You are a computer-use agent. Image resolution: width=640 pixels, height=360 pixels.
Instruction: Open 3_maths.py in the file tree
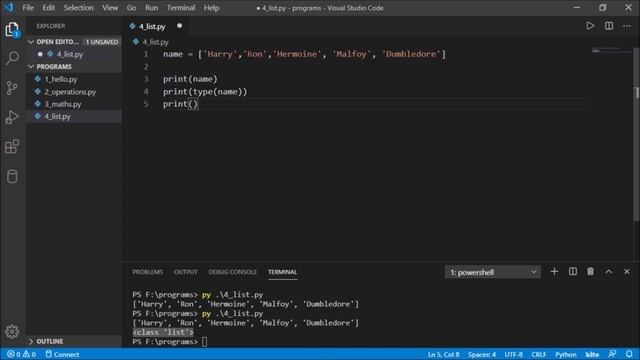click(63, 104)
